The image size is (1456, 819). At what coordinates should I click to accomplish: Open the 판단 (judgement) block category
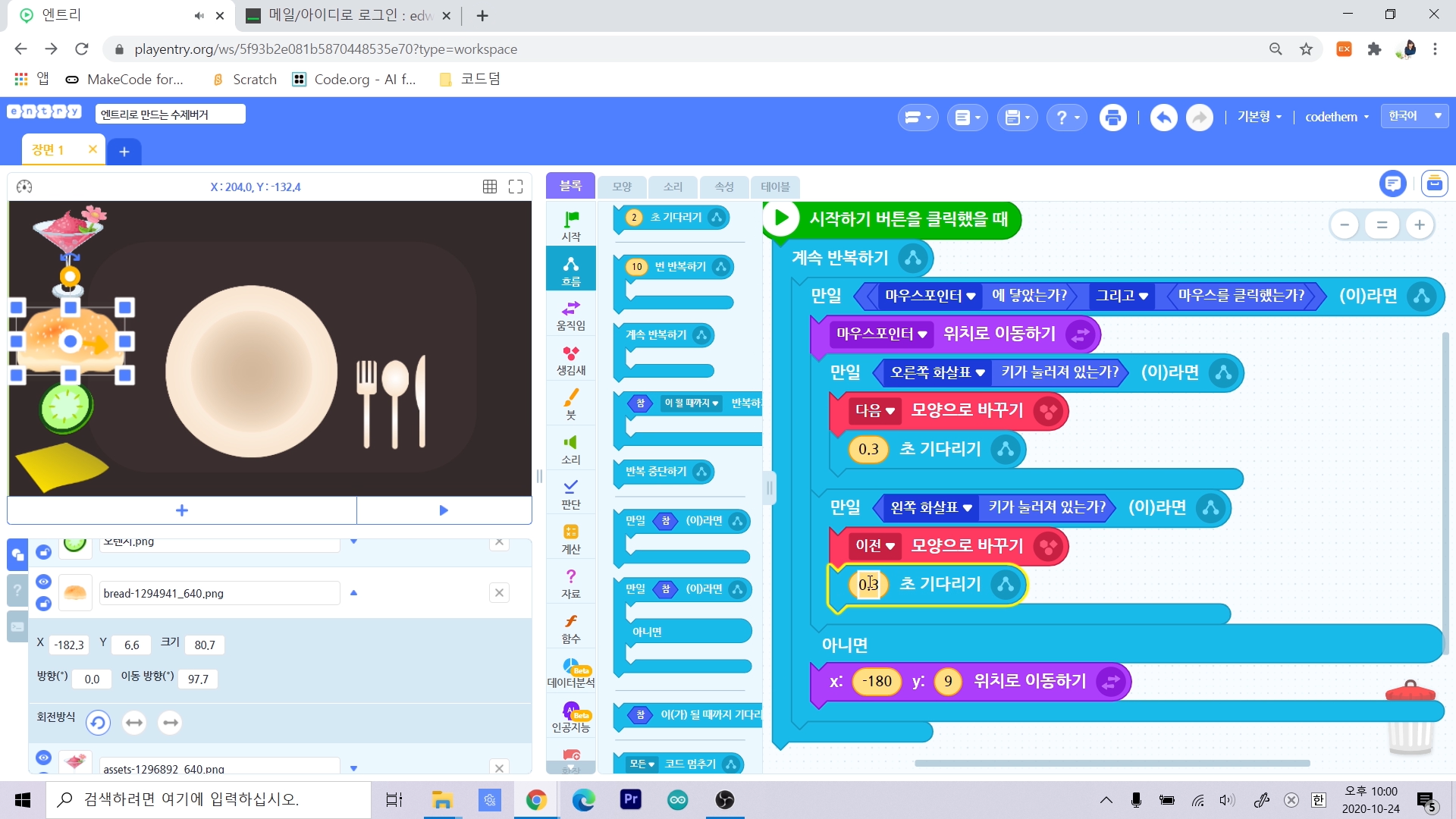coord(570,494)
